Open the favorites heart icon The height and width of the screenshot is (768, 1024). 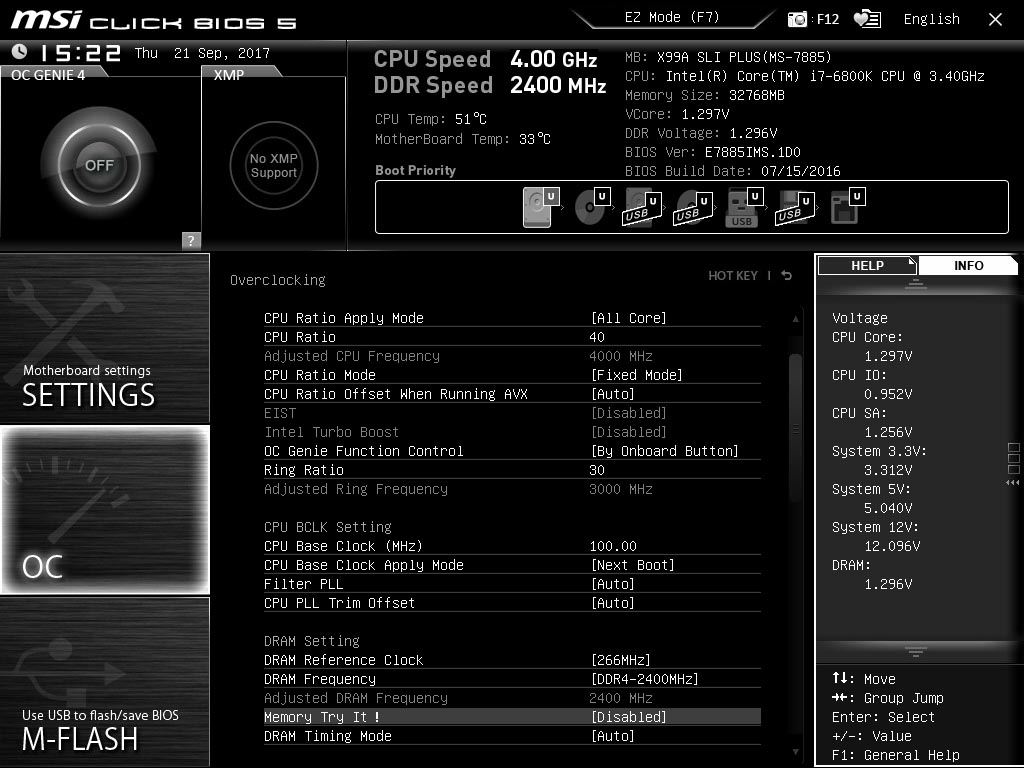pyautogui.click(x=867, y=19)
